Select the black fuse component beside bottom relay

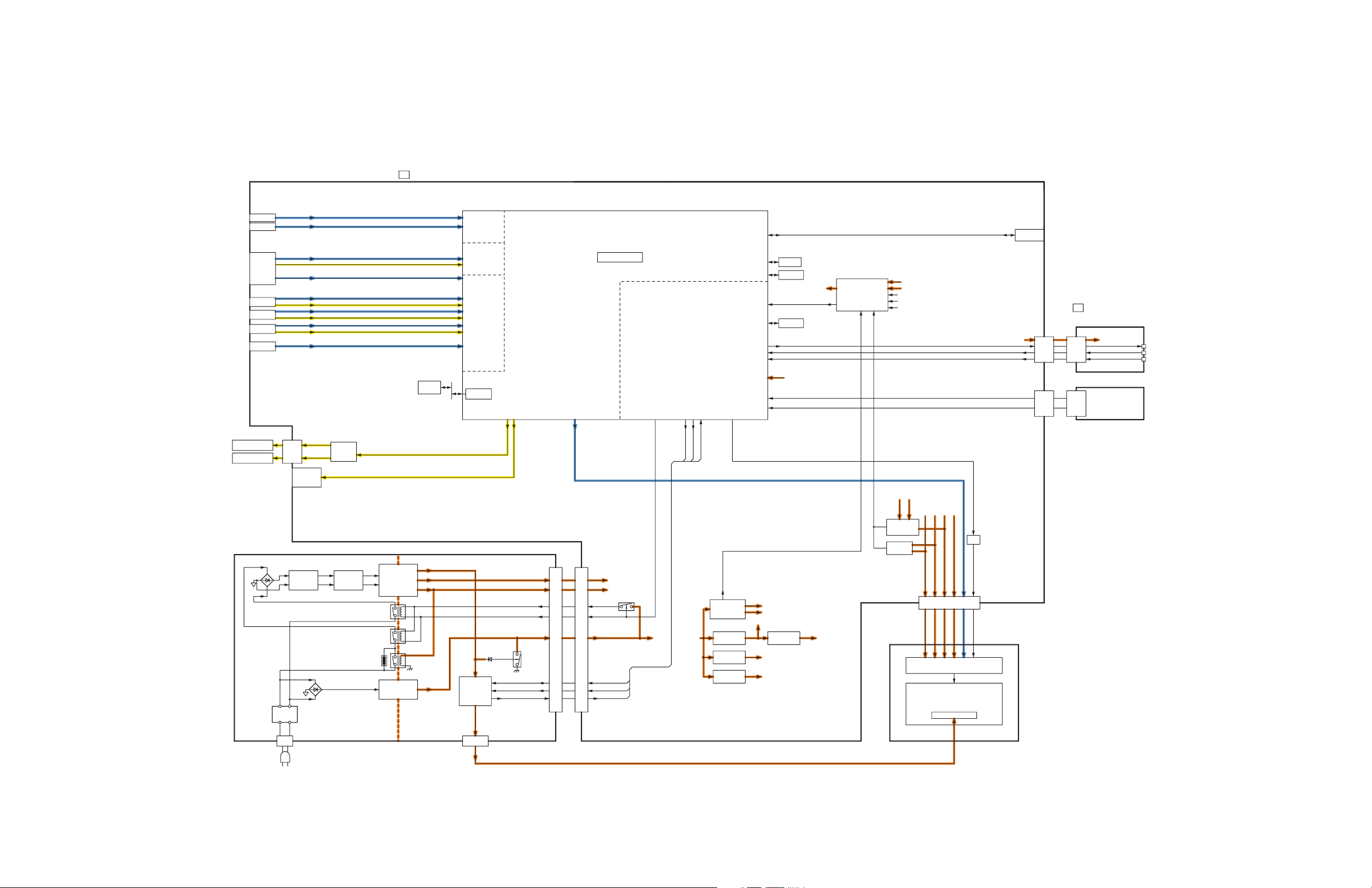(x=384, y=661)
